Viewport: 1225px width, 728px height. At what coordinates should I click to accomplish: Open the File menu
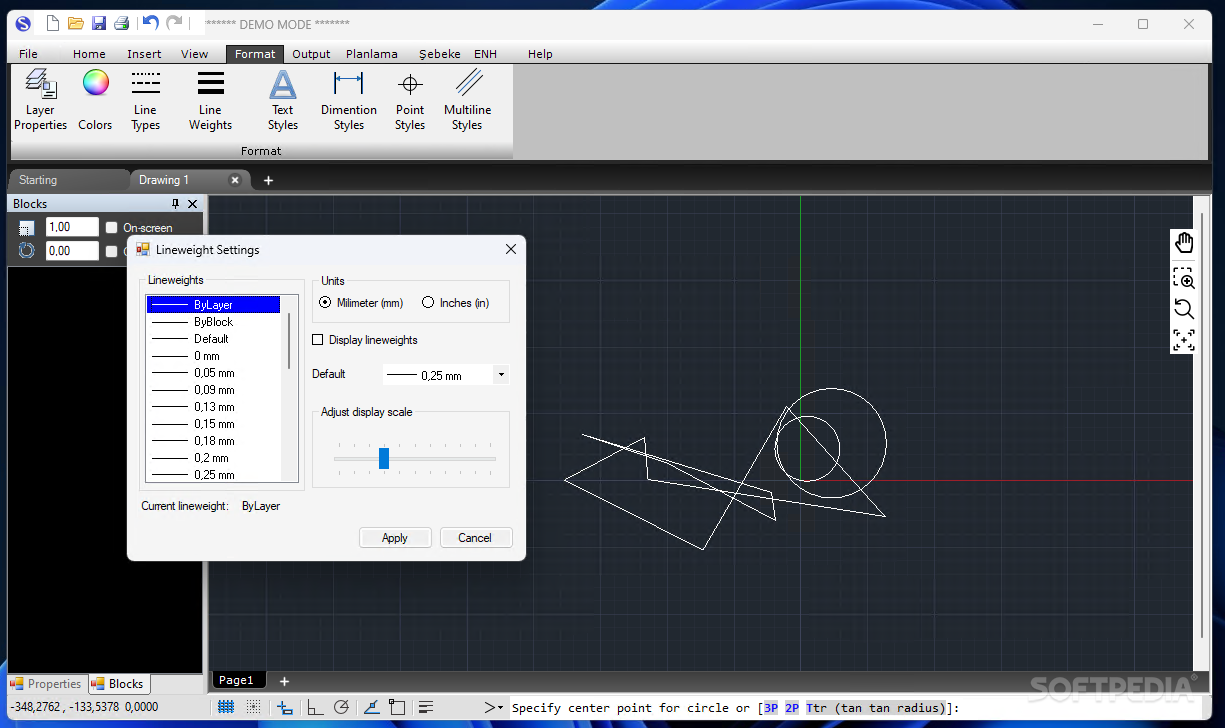click(x=28, y=54)
